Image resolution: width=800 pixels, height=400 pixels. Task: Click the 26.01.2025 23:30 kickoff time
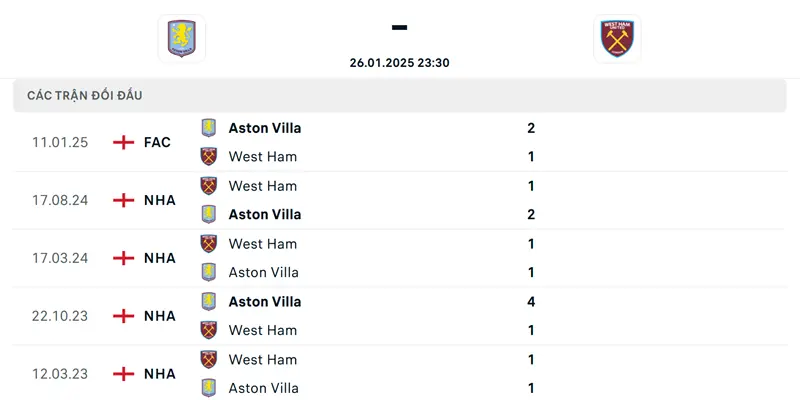click(x=399, y=62)
